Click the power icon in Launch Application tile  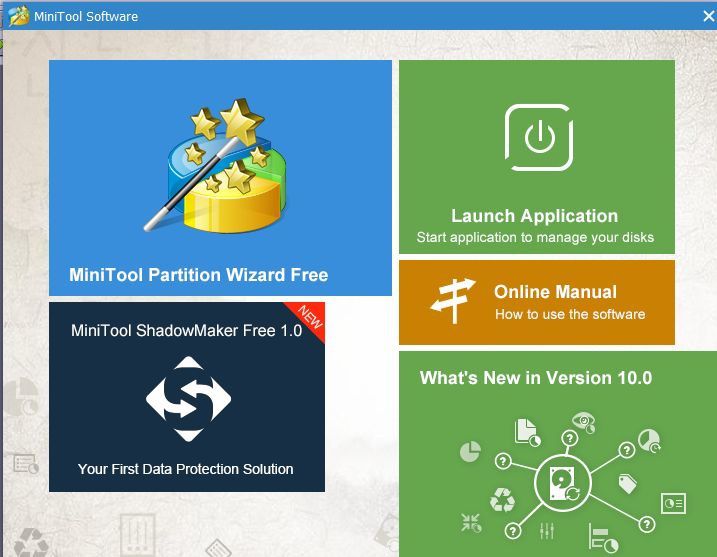(539, 137)
